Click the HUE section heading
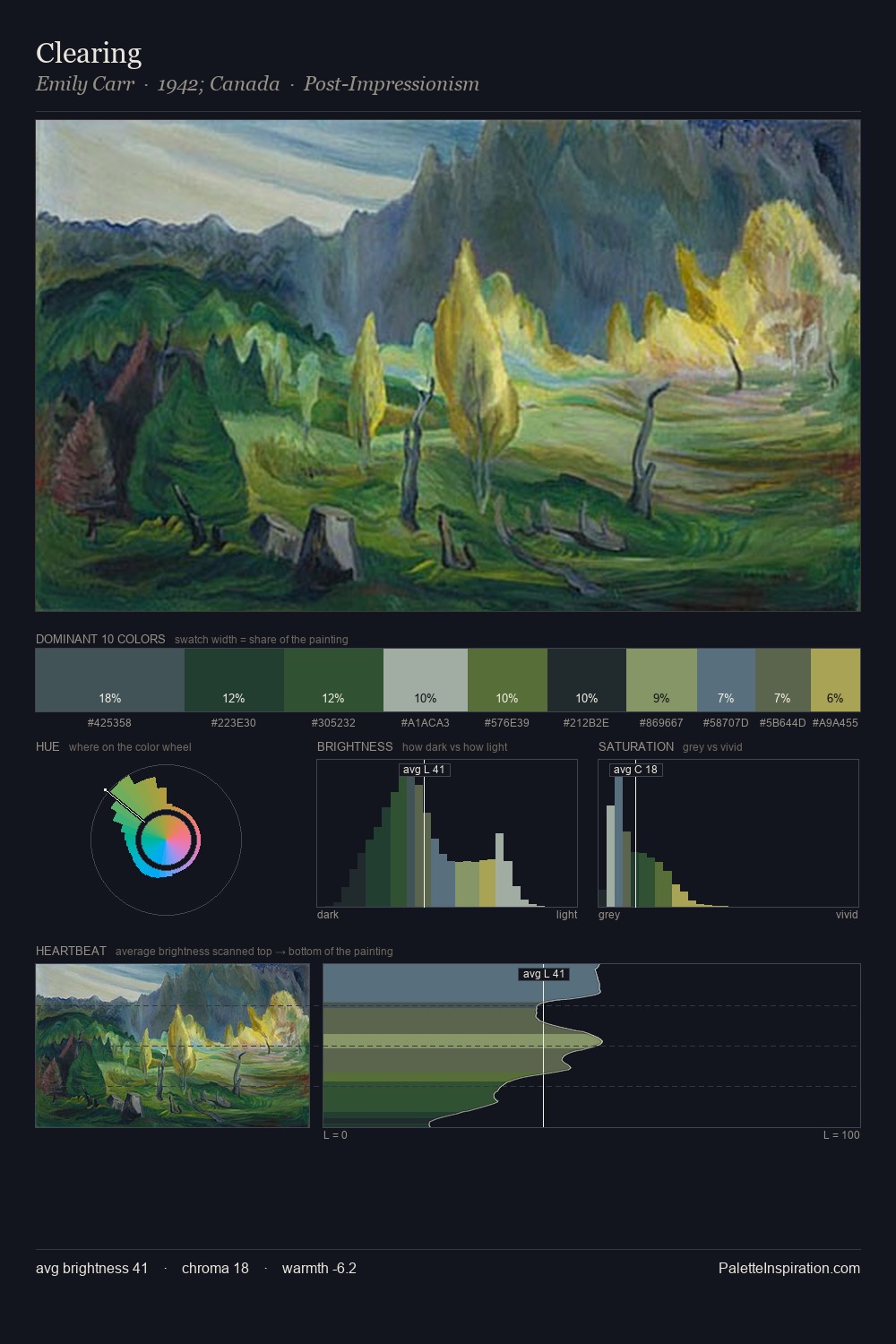The height and width of the screenshot is (1344, 896). point(47,746)
